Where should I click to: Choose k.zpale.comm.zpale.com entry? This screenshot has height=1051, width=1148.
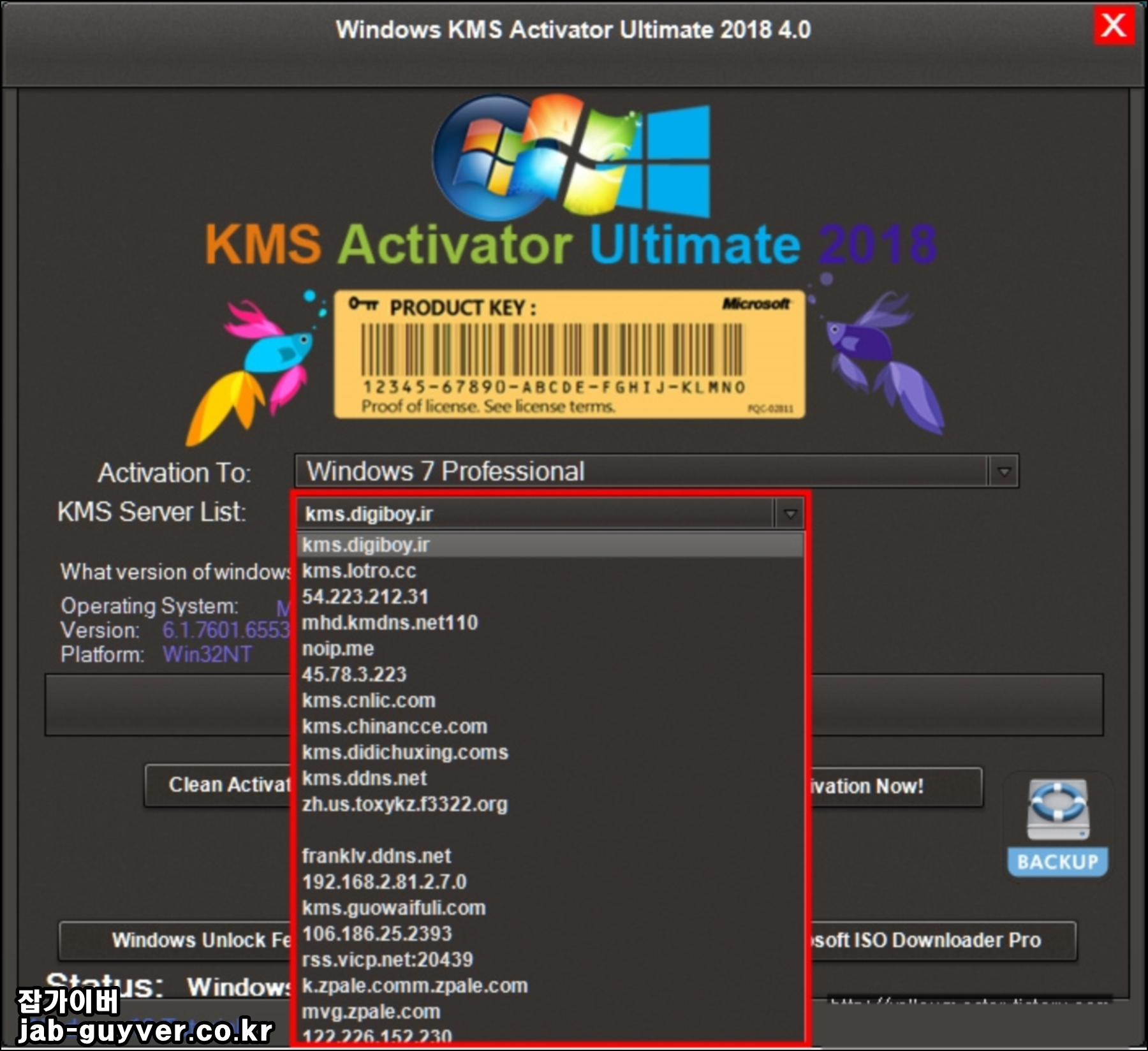pos(550,986)
